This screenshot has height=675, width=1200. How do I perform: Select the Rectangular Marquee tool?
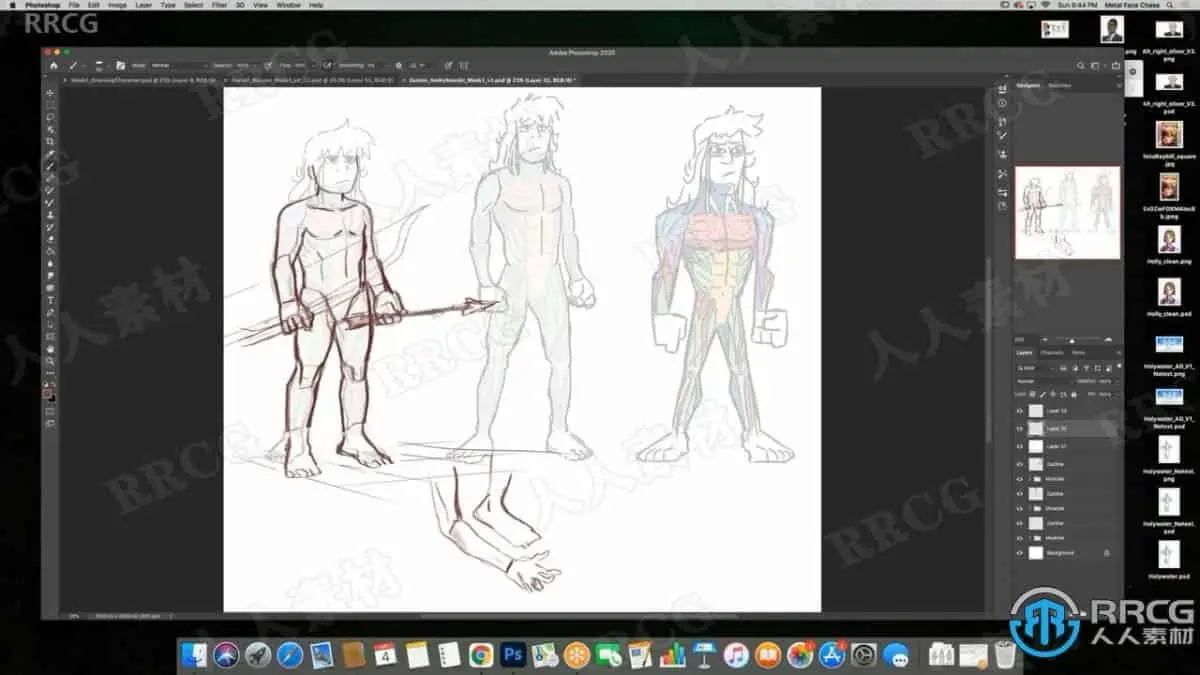(50, 105)
